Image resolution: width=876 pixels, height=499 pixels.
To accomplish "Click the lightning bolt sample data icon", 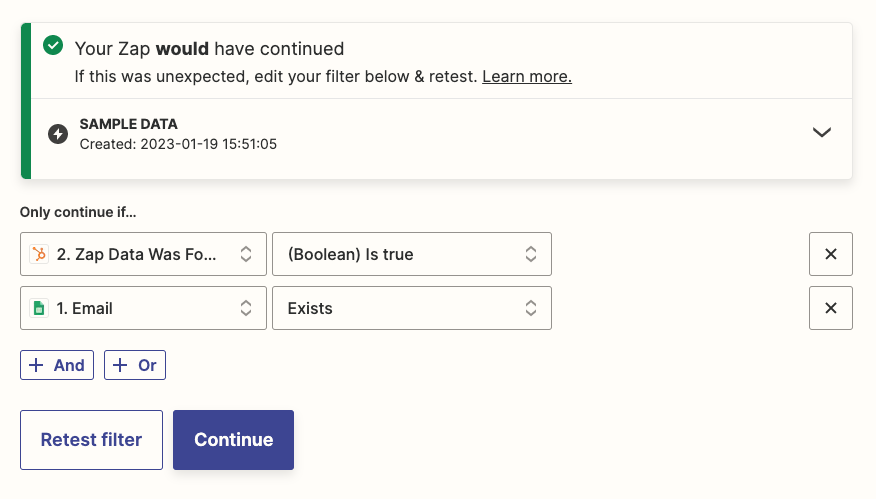I will pyautogui.click(x=58, y=134).
